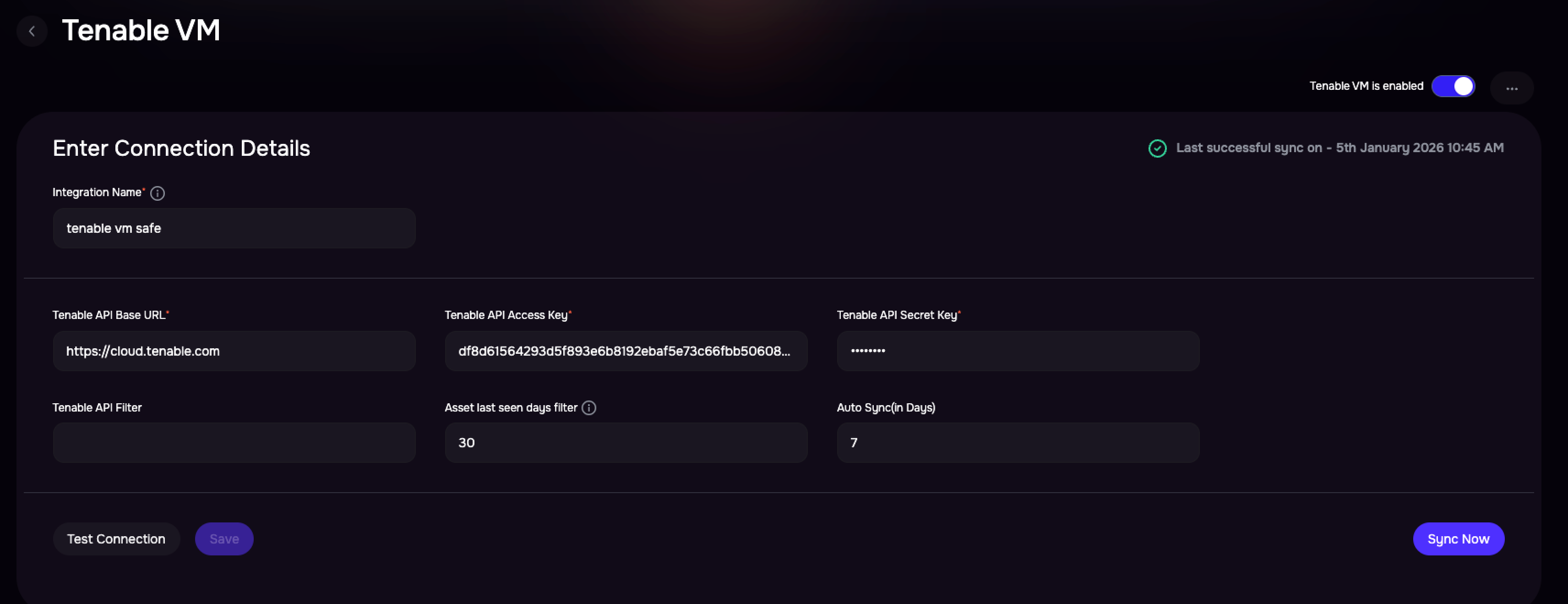Click the empty Tenable API Filter field
This screenshot has height=604, width=1568.
click(234, 443)
